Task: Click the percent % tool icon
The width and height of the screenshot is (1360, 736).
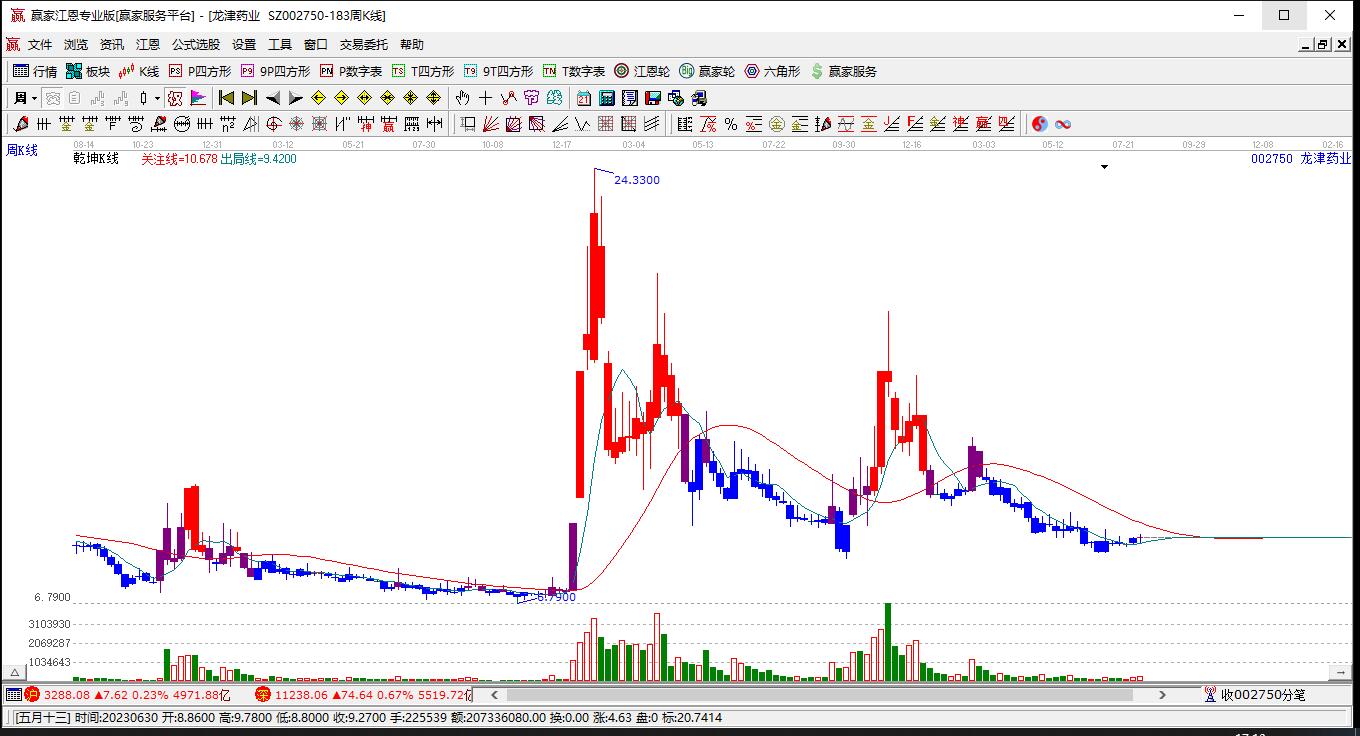Action: [731, 124]
